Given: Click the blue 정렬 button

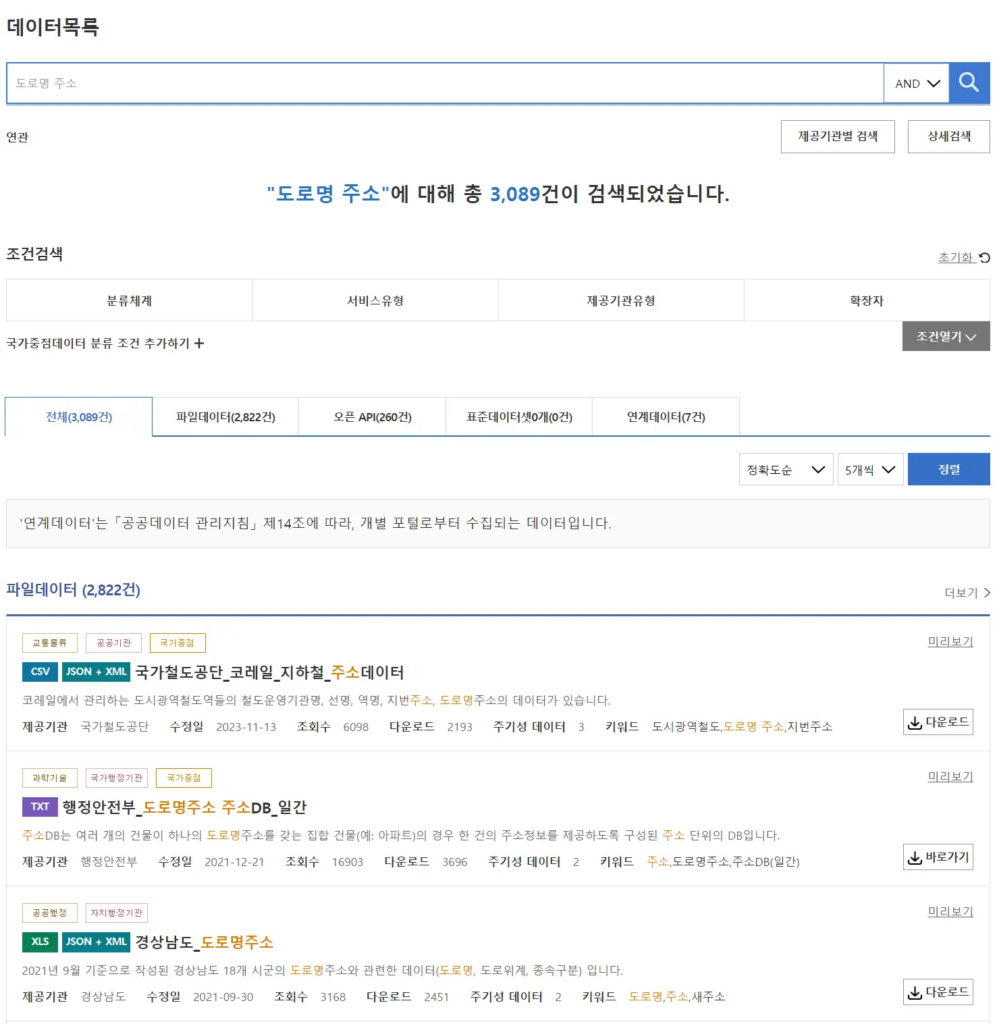Looking at the screenshot, I should click(949, 470).
